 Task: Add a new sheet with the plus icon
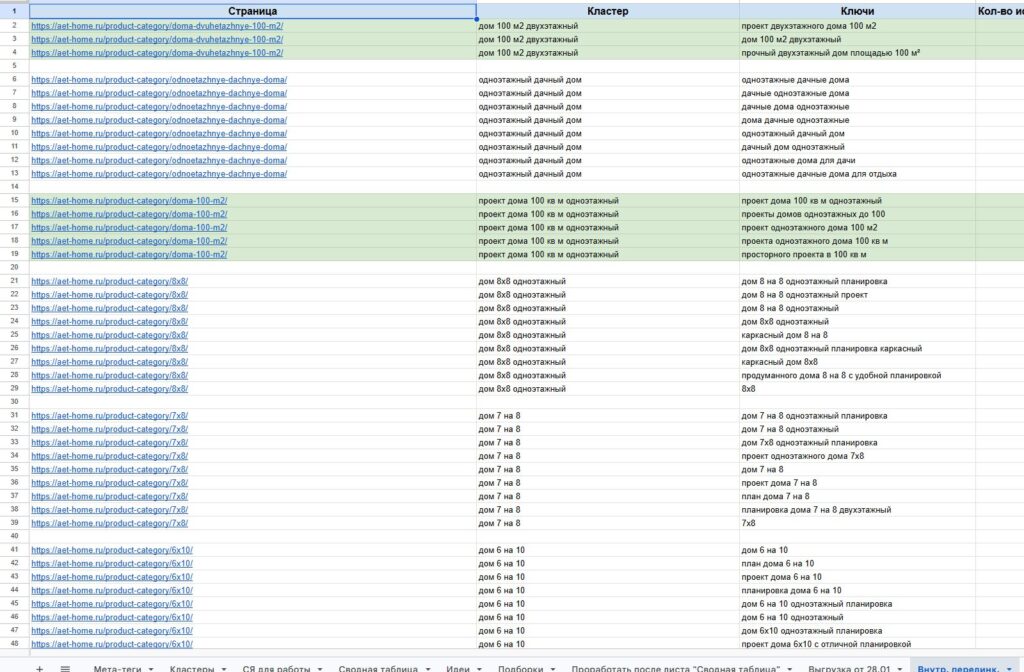coord(39,668)
